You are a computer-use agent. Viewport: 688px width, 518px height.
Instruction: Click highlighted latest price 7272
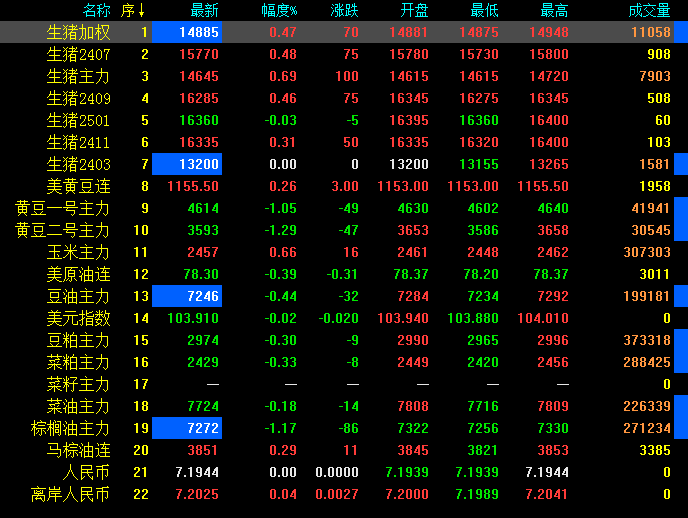coord(187,428)
